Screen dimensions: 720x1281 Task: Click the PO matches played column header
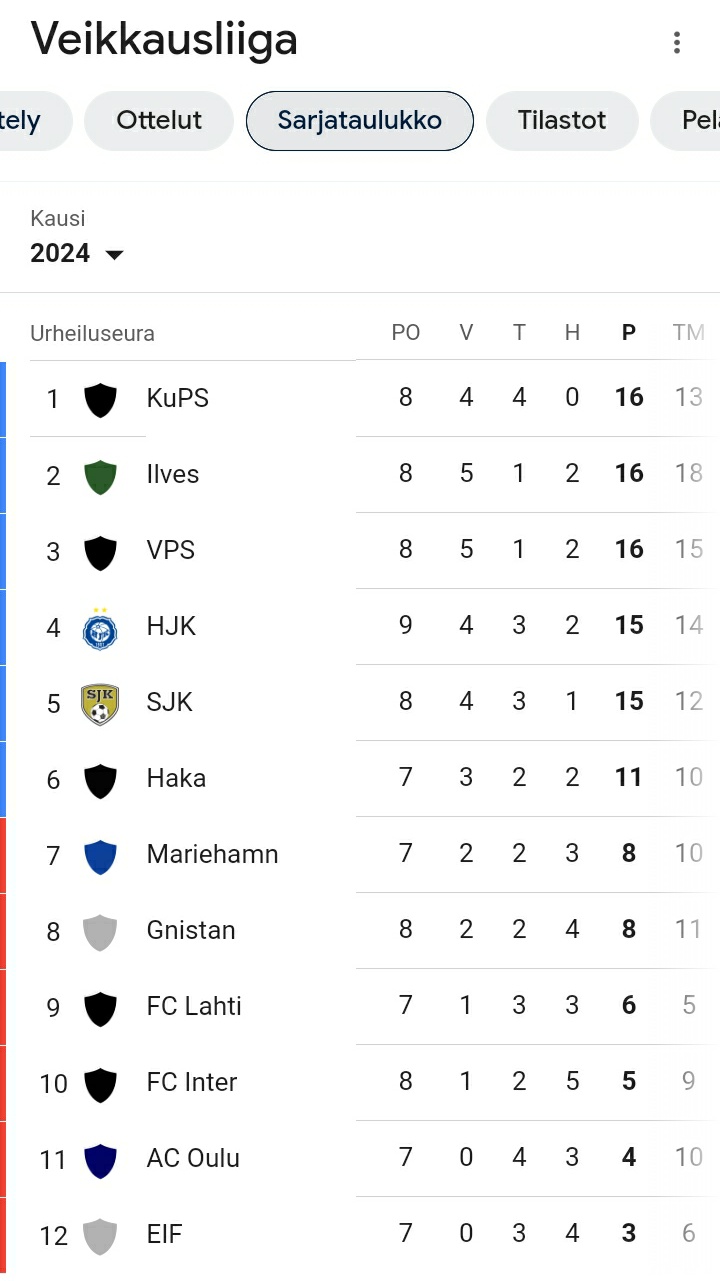406,333
